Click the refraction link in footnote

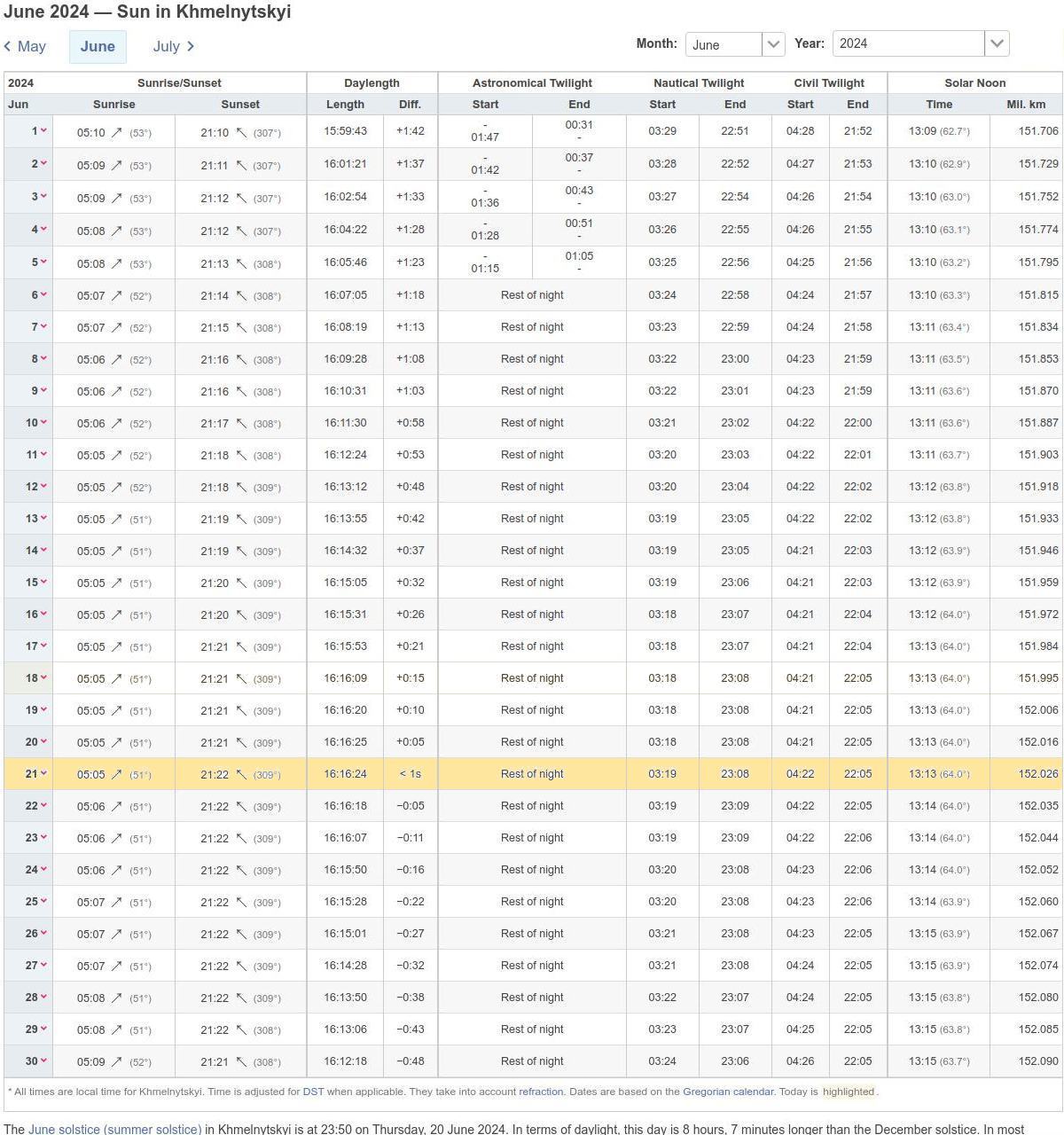coord(541,1092)
